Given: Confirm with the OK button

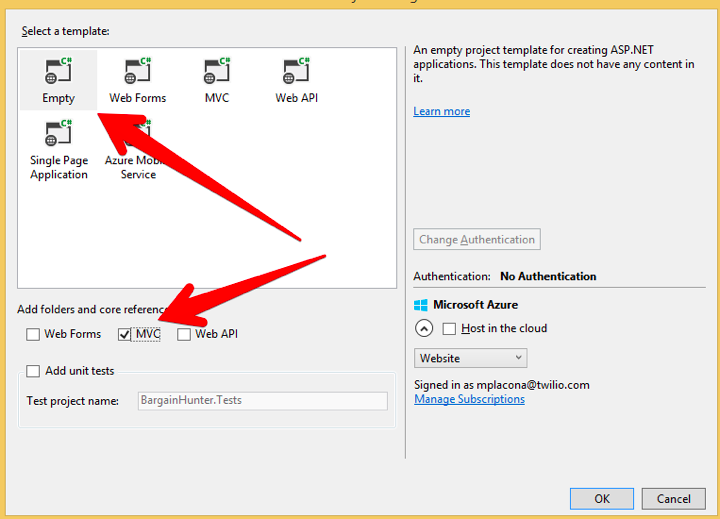Looking at the screenshot, I should pyautogui.click(x=602, y=499).
